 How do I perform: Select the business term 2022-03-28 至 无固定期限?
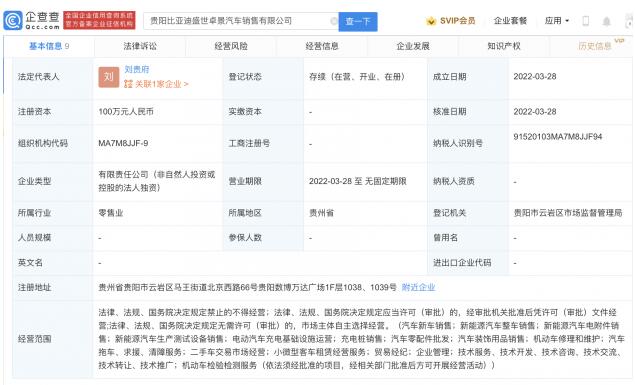coord(358,181)
